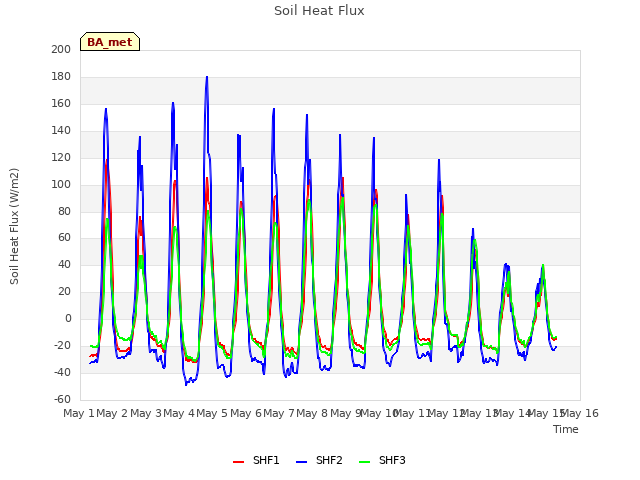The width and height of the screenshot is (640, 480).
Task: Click the May 5 x-axis label
Action: [212, 413]
